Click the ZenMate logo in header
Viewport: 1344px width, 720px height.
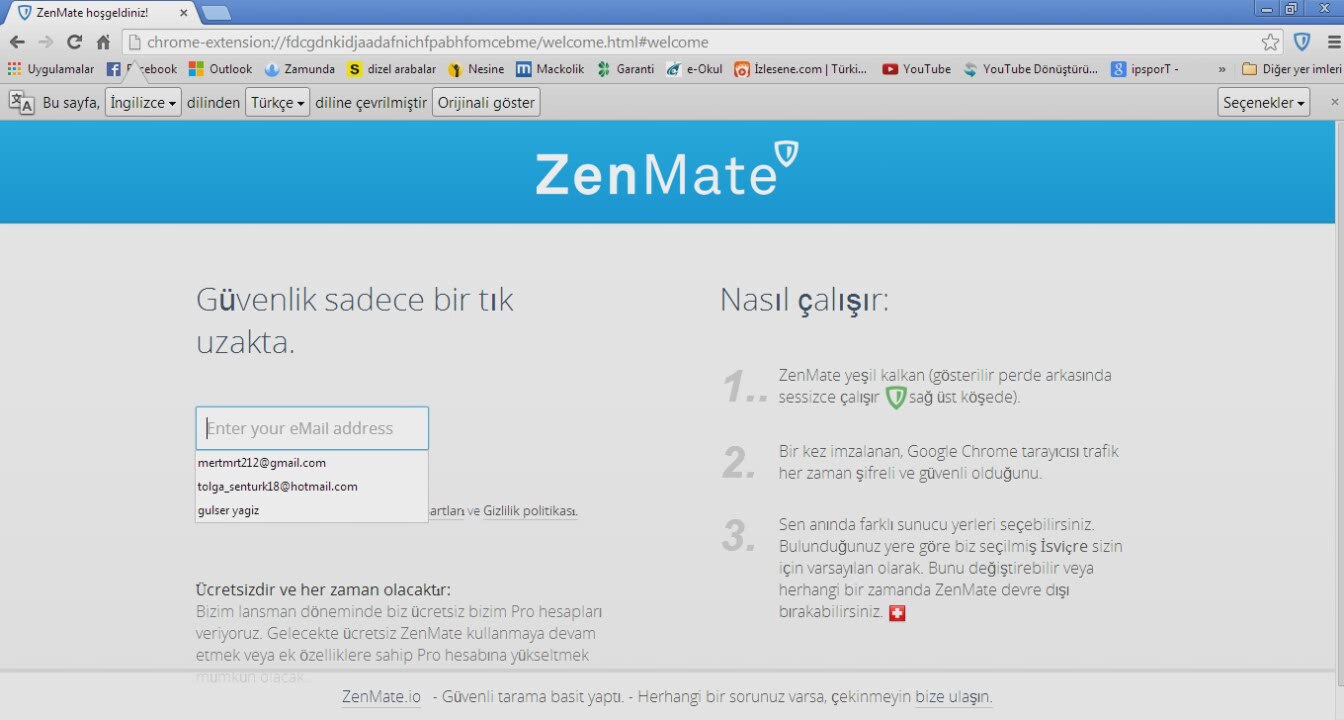pyautogui.click(x=667, y=170)
